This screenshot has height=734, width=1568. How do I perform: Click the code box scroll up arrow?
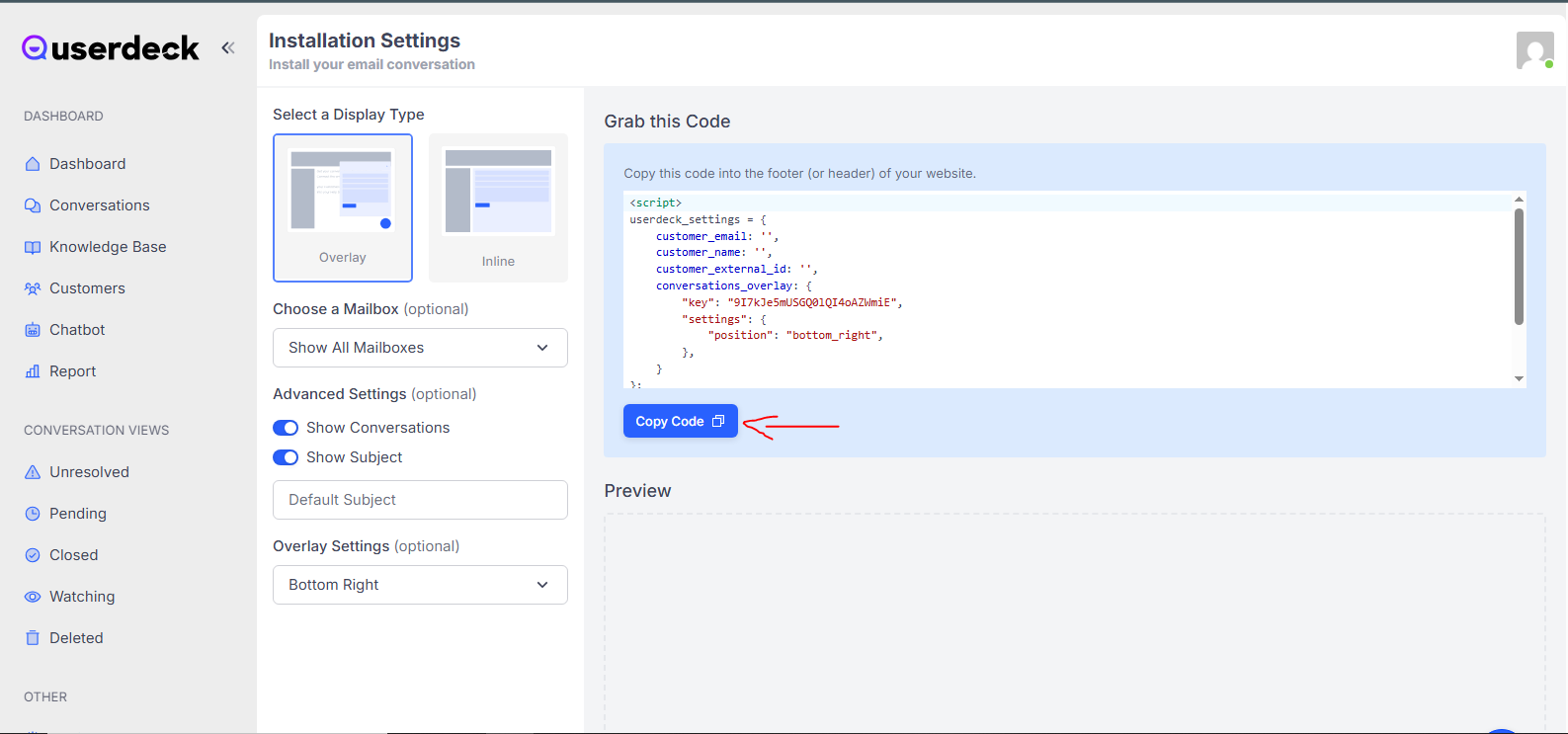[1519, 200]
